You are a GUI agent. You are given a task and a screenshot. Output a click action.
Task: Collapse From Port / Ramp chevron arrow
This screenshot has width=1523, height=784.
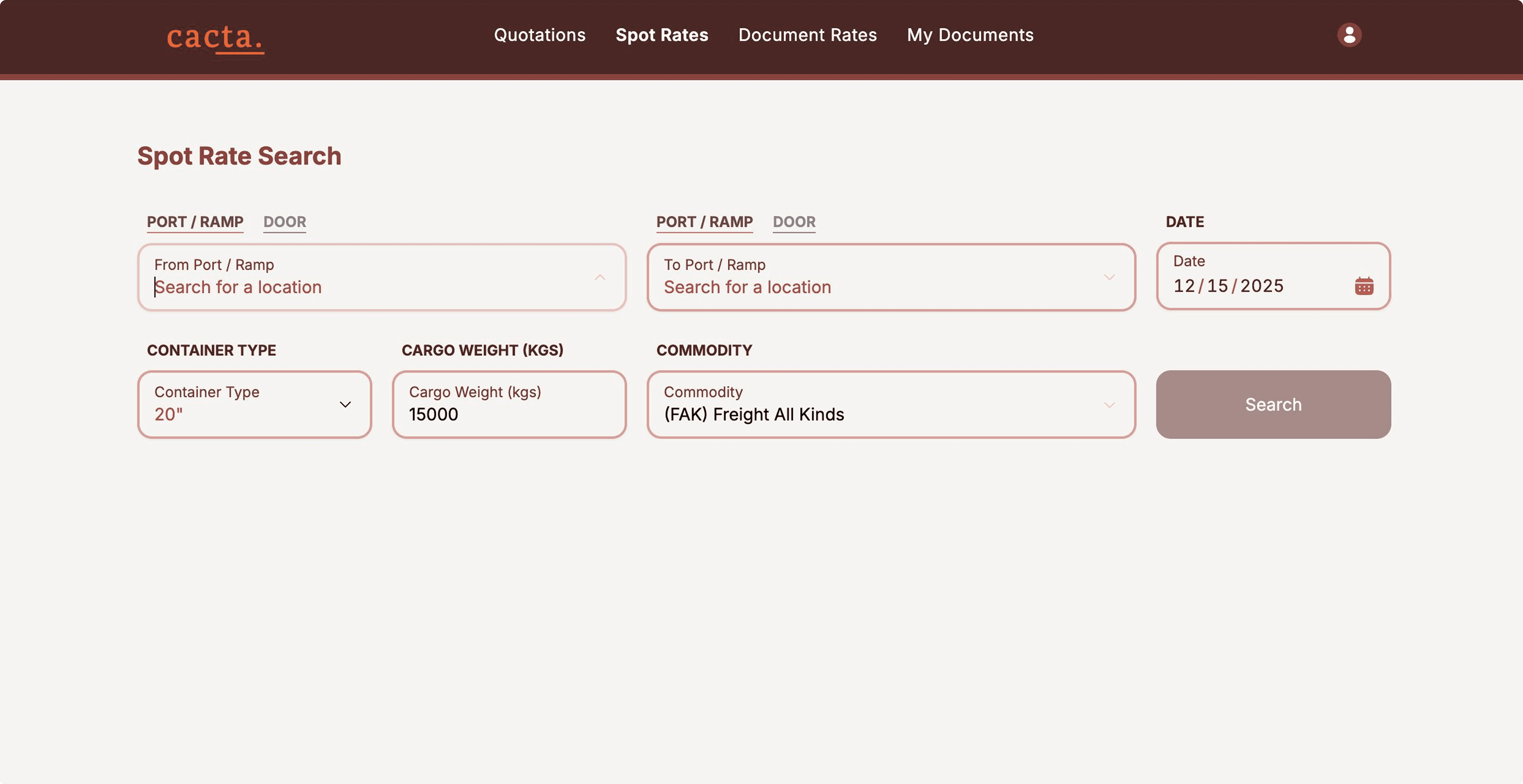pos(600,277)
